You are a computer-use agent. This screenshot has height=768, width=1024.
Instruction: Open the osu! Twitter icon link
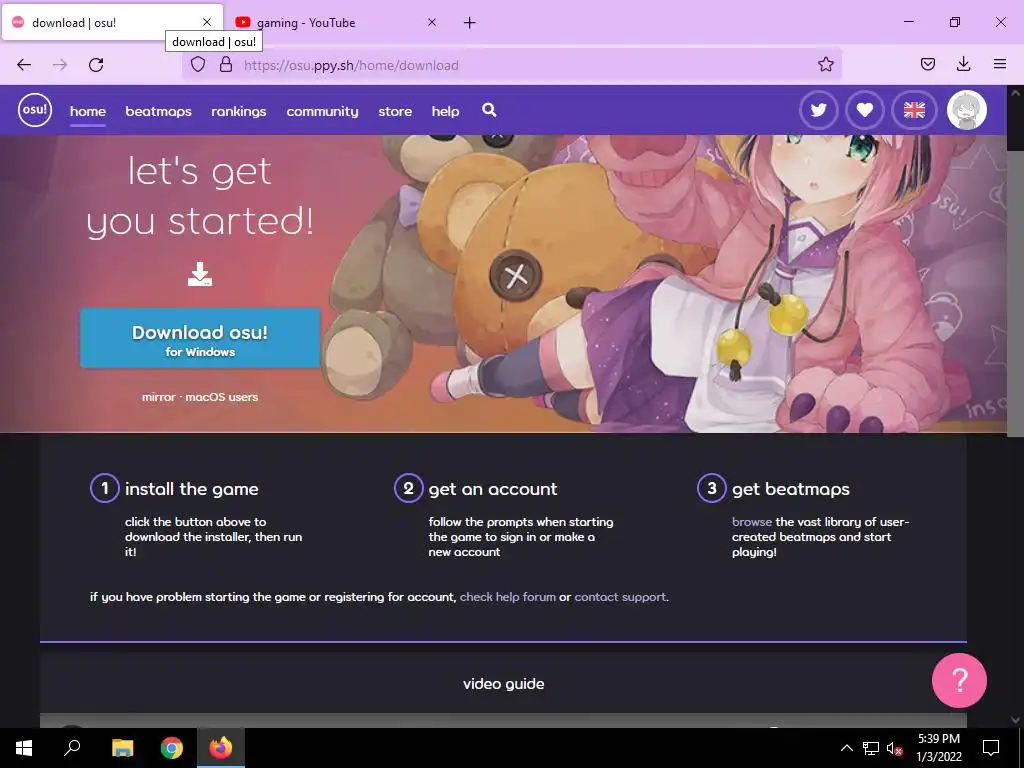[818, 110]
